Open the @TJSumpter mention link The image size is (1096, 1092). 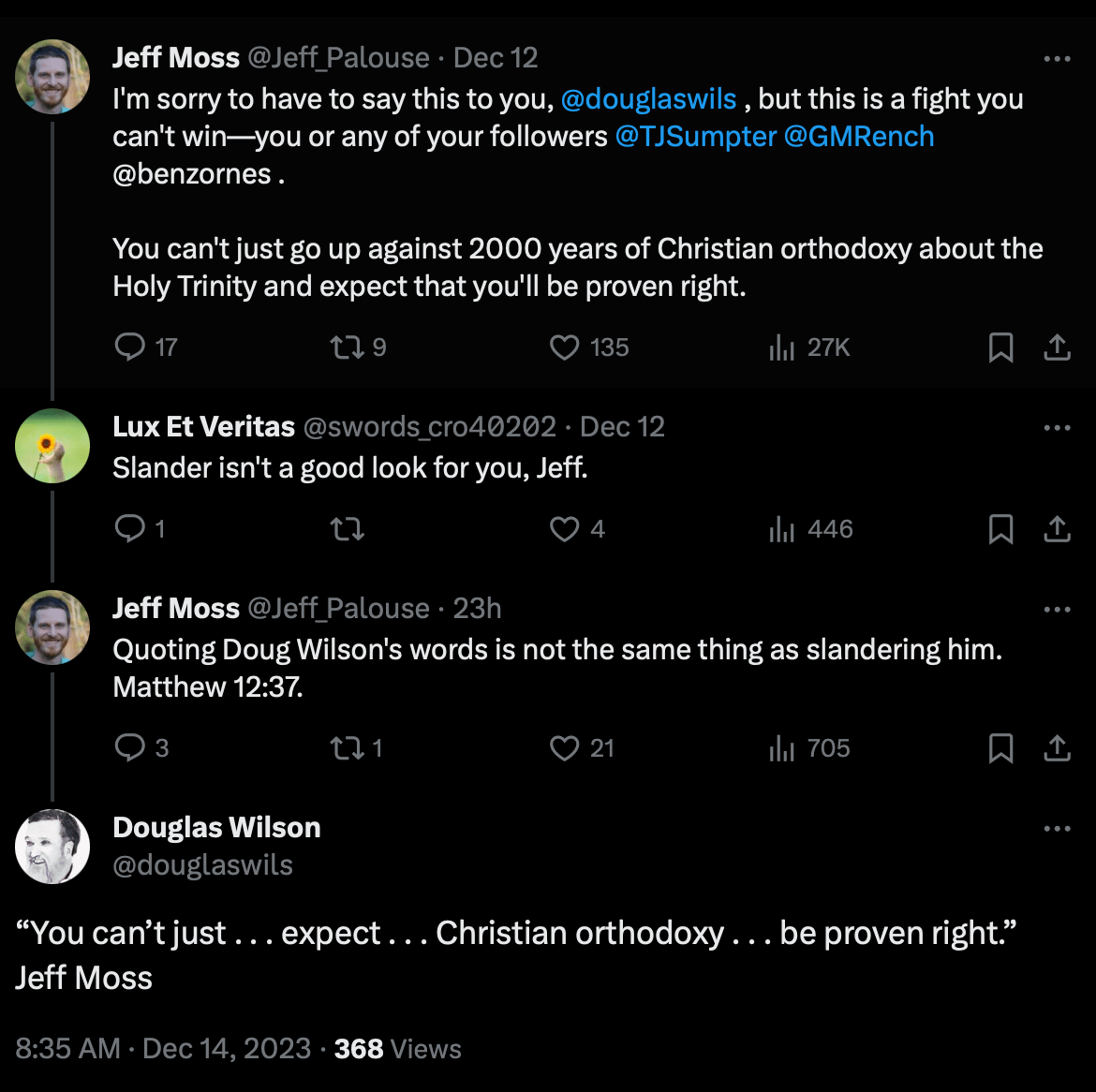(696, 137)
